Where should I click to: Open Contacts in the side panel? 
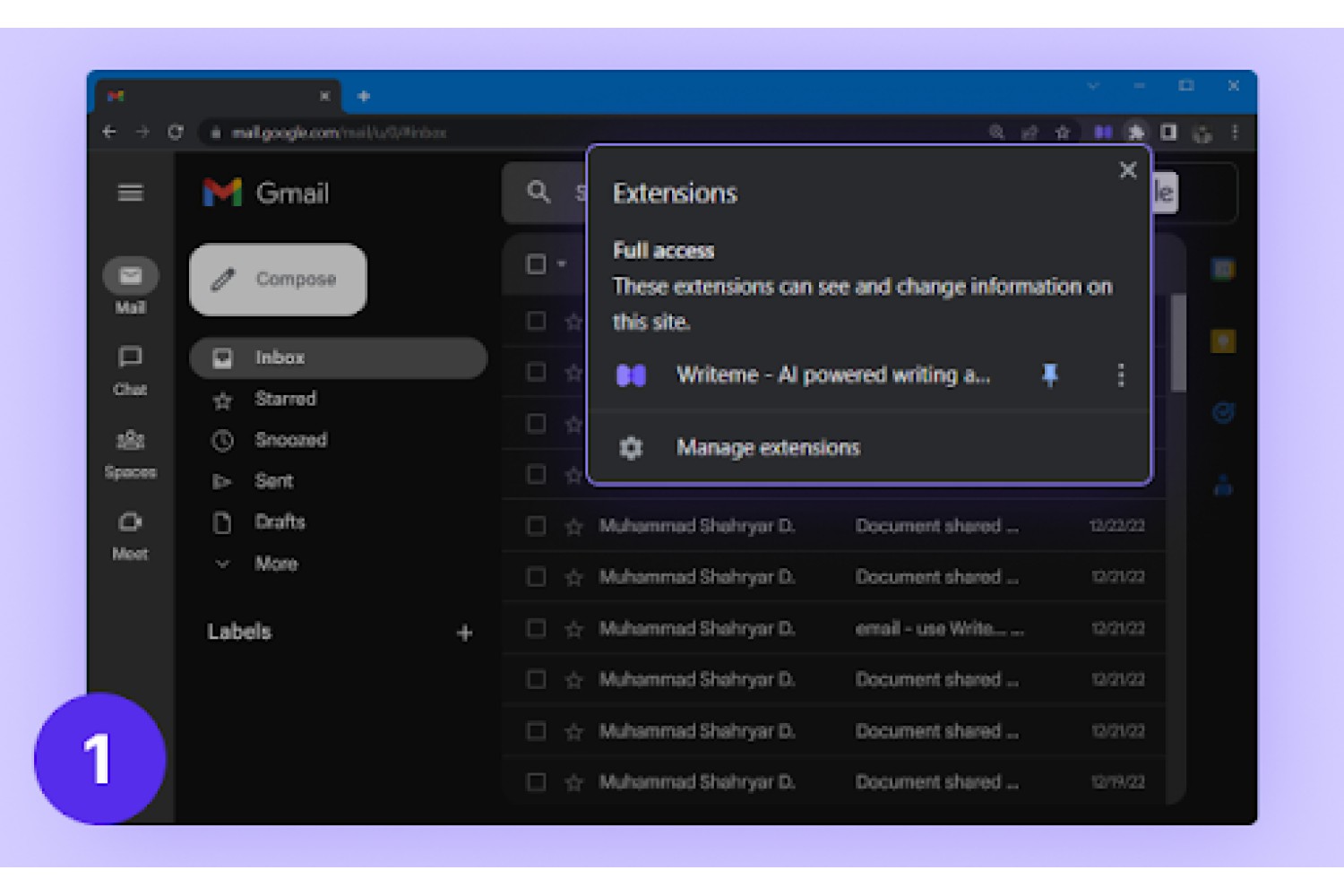click(1223, 486)
